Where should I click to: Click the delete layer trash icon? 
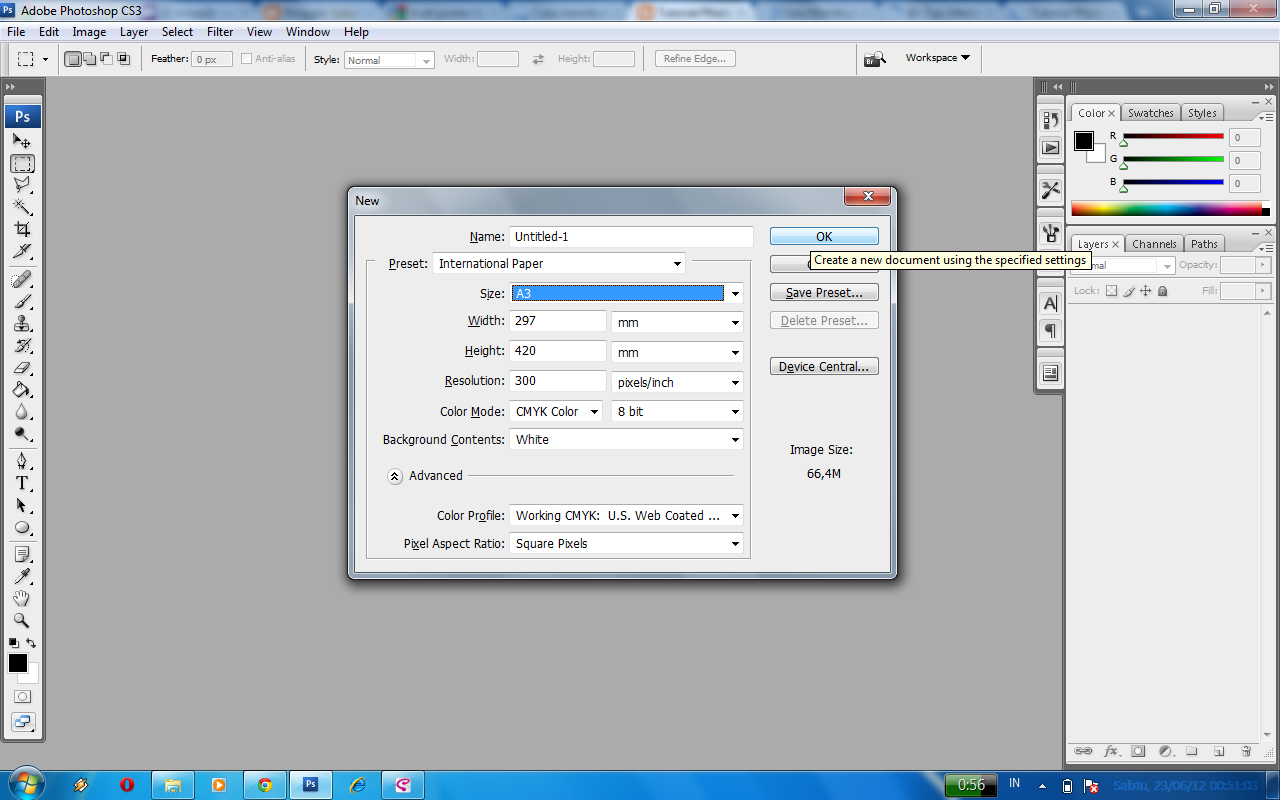[1246, 751]
